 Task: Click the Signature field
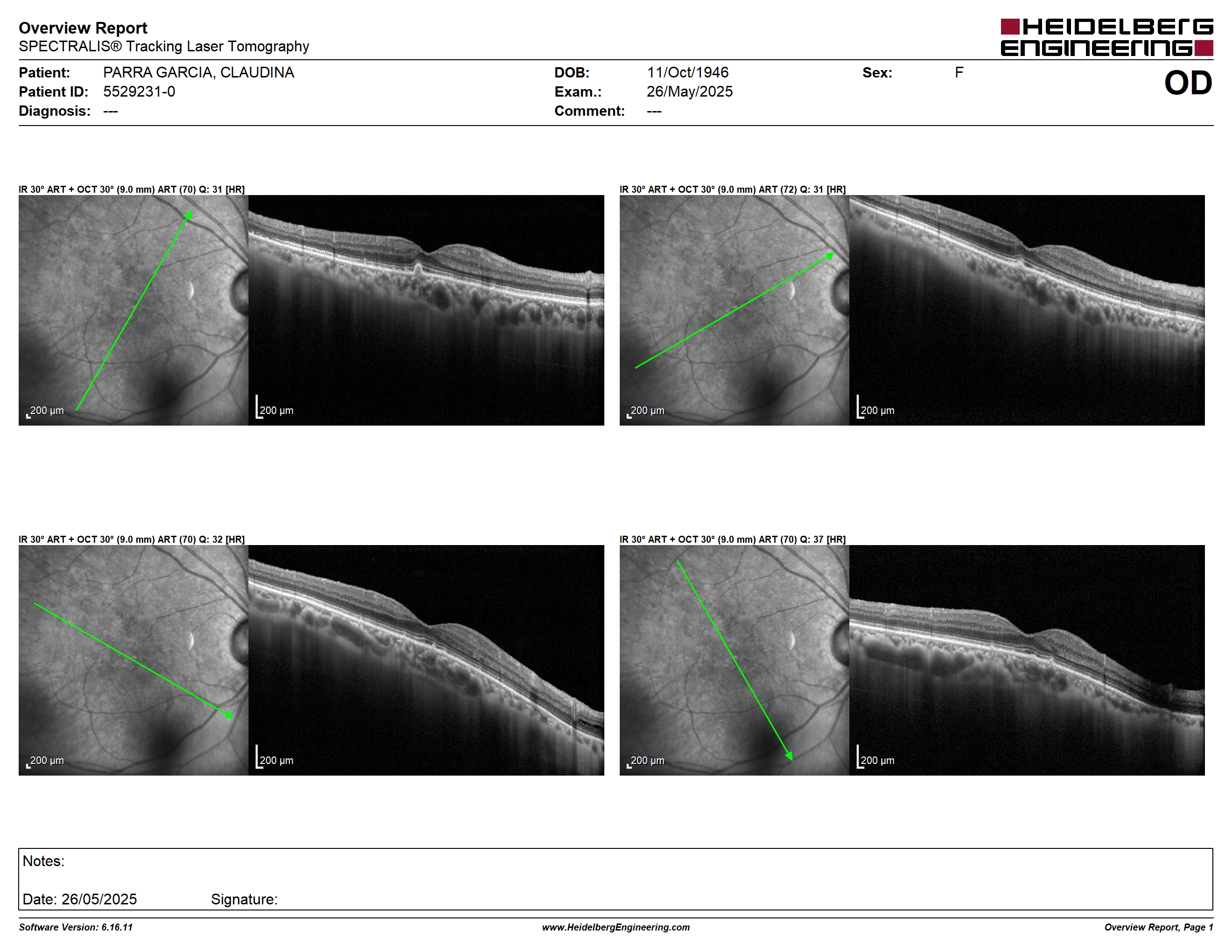[244, 899]
